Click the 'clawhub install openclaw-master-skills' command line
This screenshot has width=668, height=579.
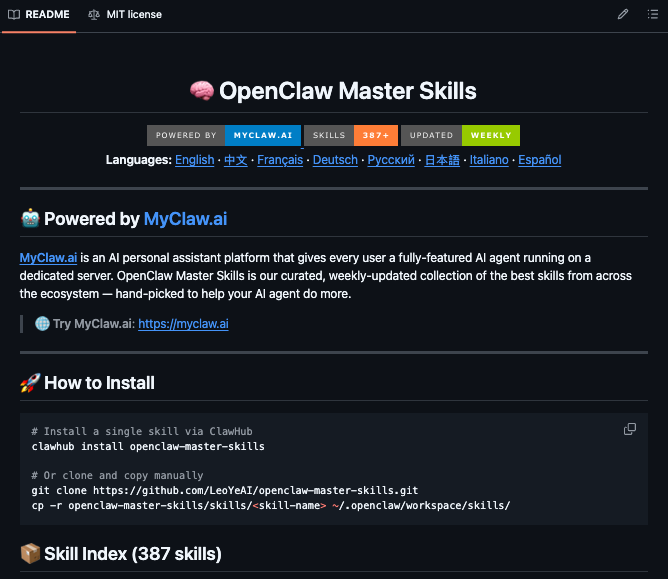(x=148, y=446)
